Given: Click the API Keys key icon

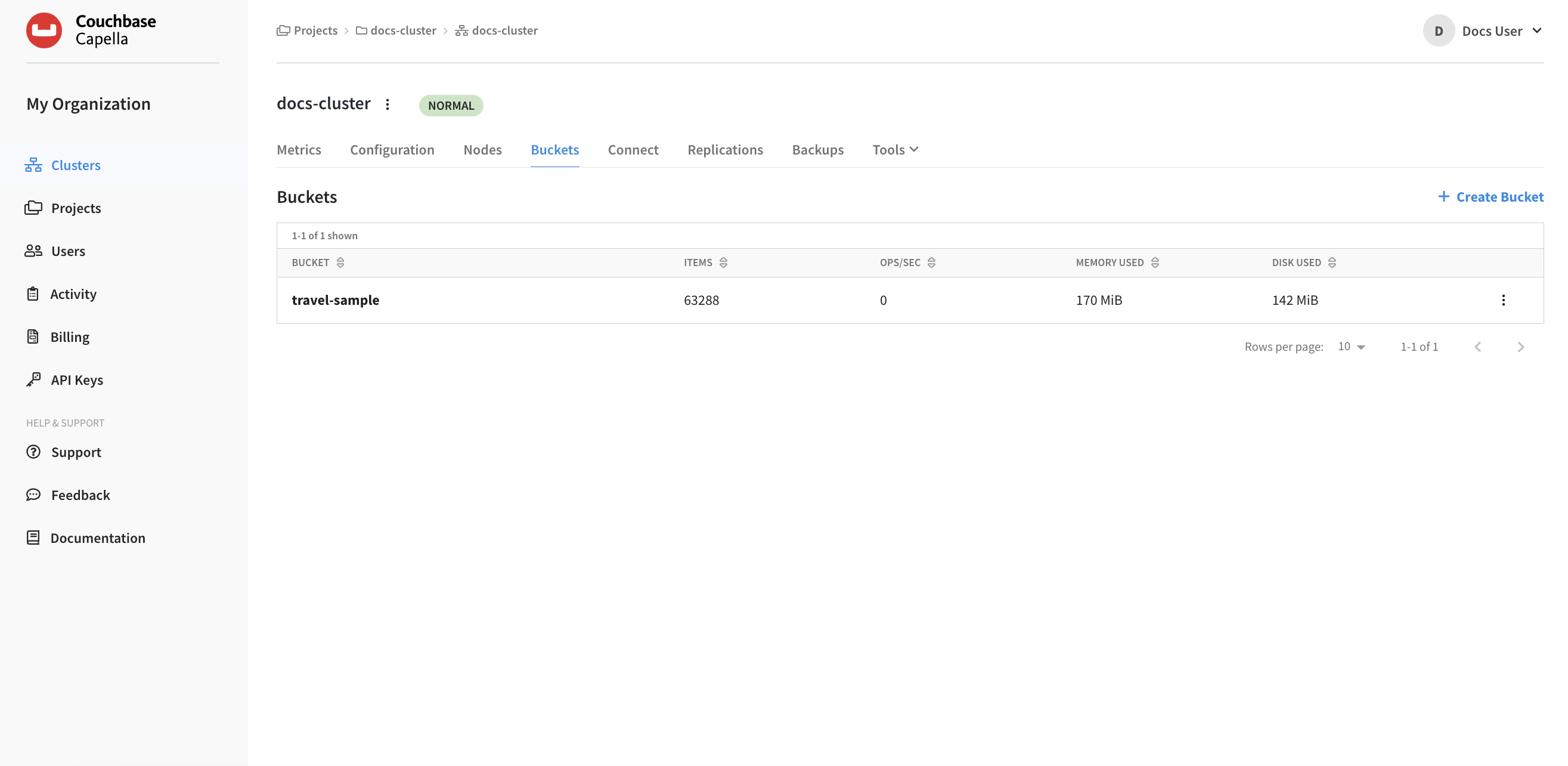Looking at the screenshot, I should click(33, 379).
